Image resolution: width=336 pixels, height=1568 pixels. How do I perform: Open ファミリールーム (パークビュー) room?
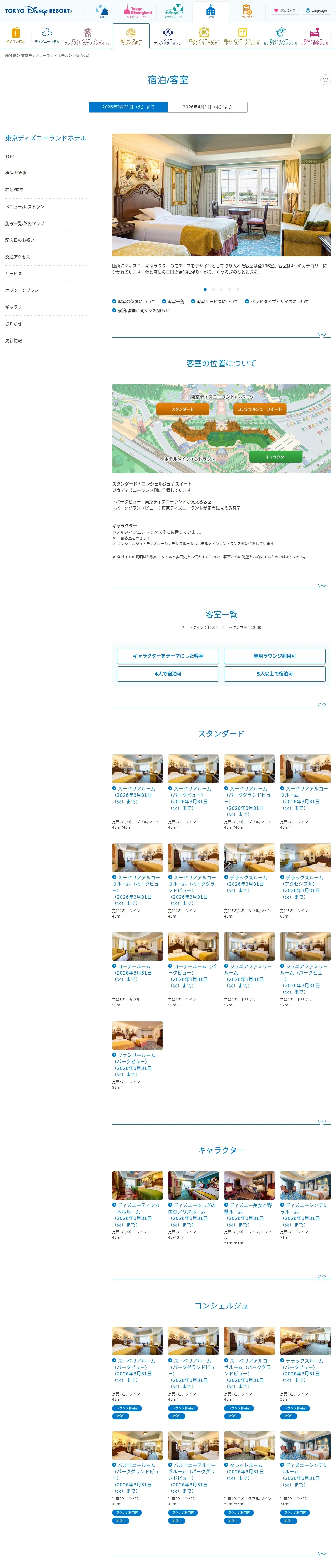(137, 1065)
